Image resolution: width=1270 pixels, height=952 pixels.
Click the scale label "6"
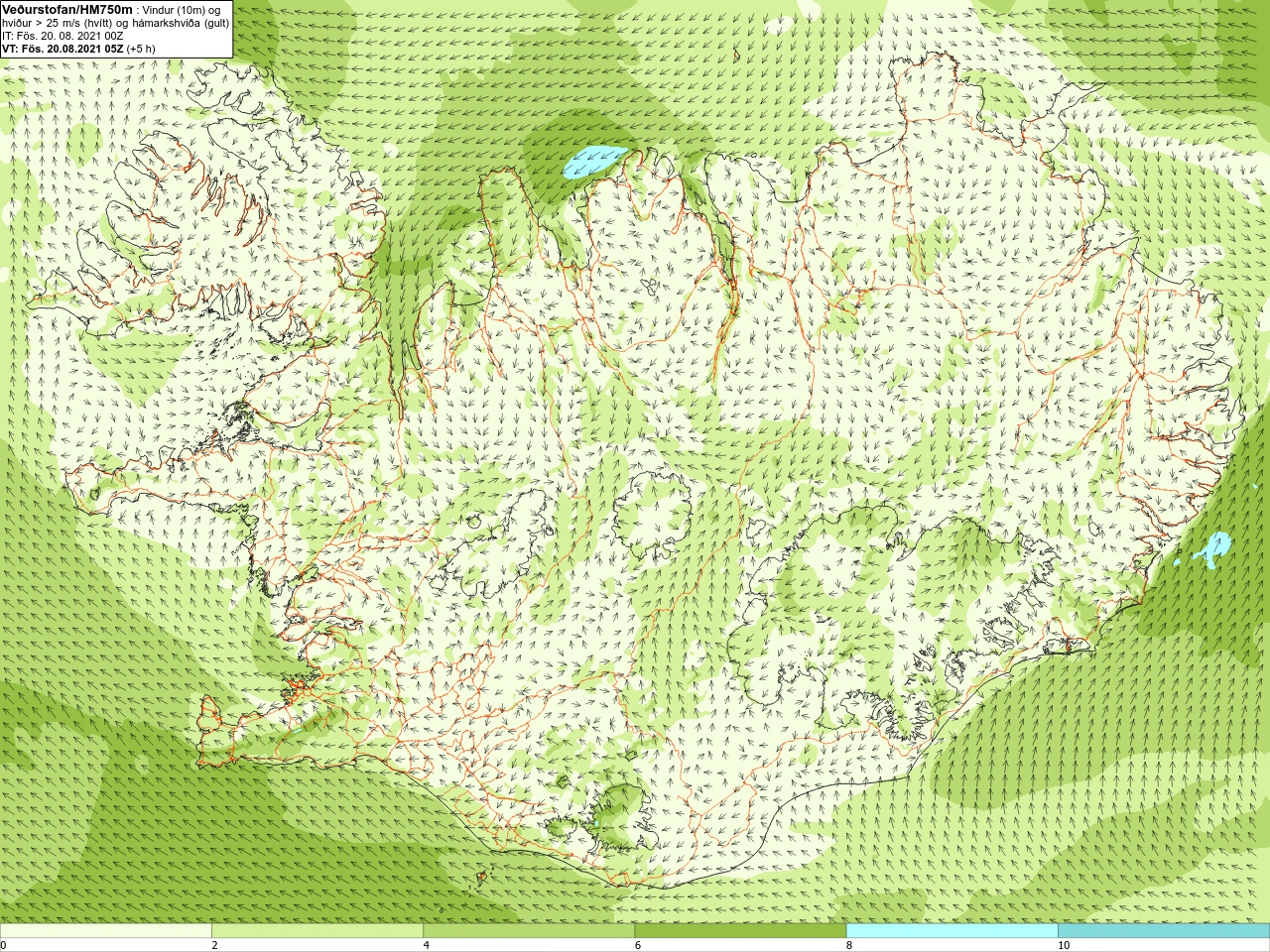tap(637, 945)
